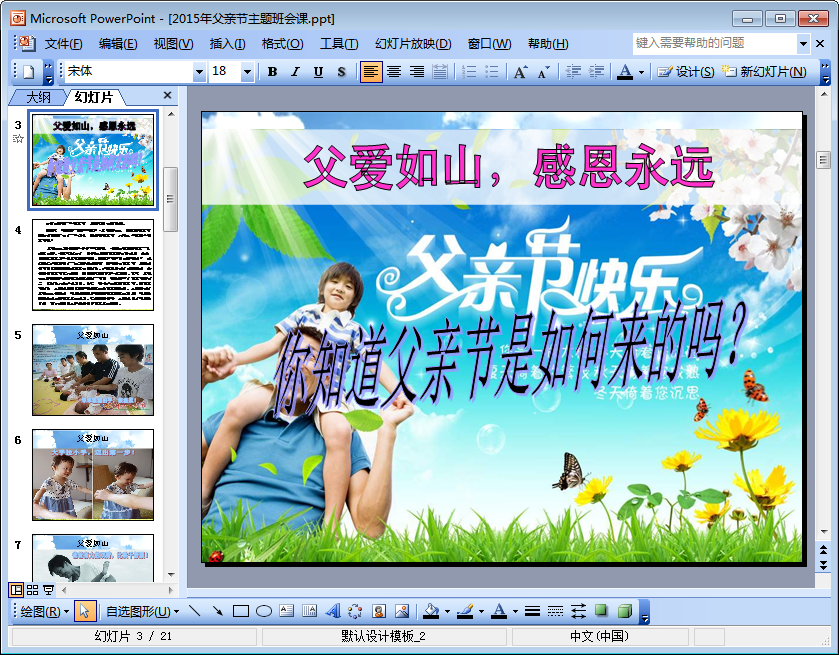Toggle Italic text formatting
Viewport: 839px width, 655px height.
[x=295, y=72]
